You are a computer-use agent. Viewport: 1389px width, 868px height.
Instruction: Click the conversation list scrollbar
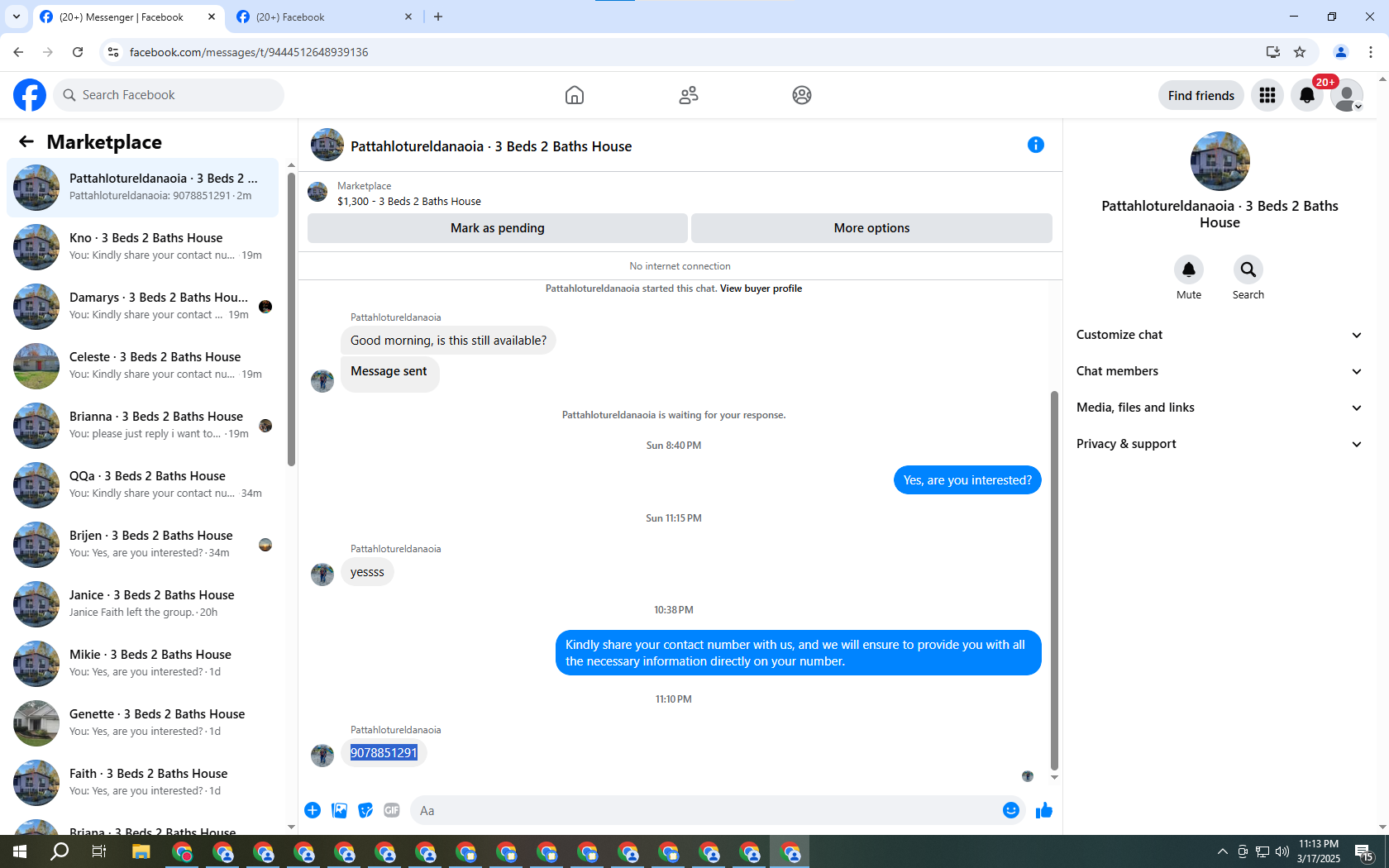tap(291, 318)
